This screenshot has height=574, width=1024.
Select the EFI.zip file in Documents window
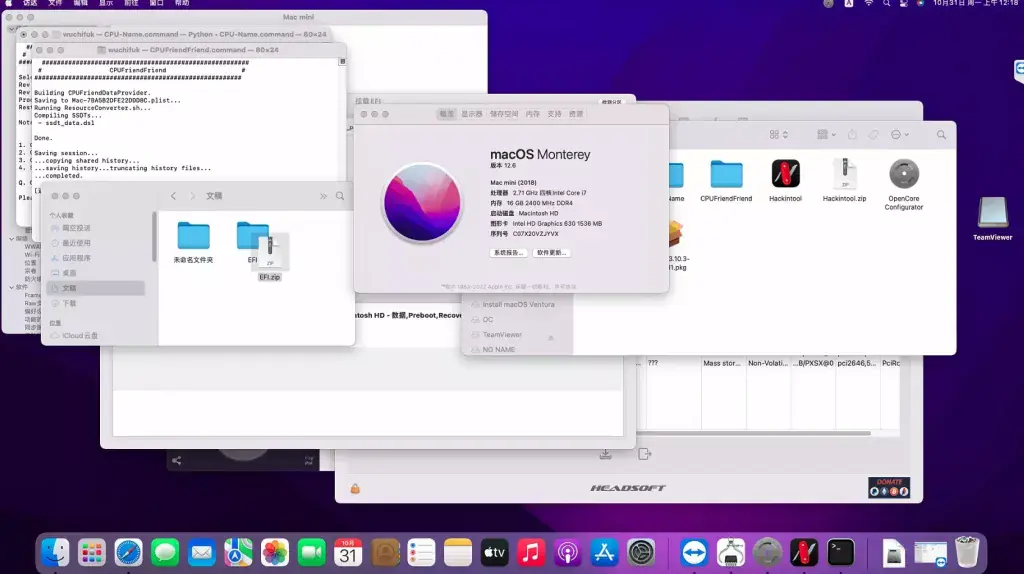pos(270,253)
